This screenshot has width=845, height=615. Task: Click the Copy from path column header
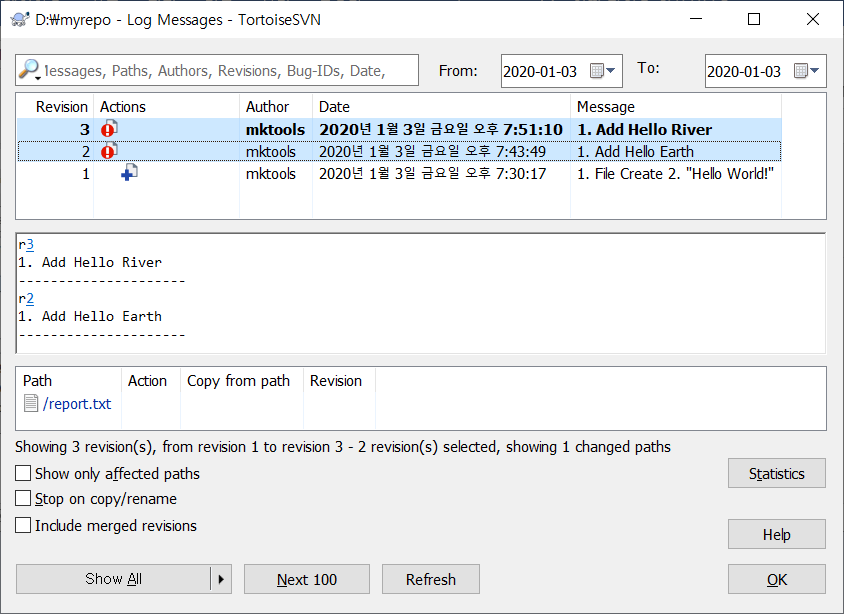(243, 381)
